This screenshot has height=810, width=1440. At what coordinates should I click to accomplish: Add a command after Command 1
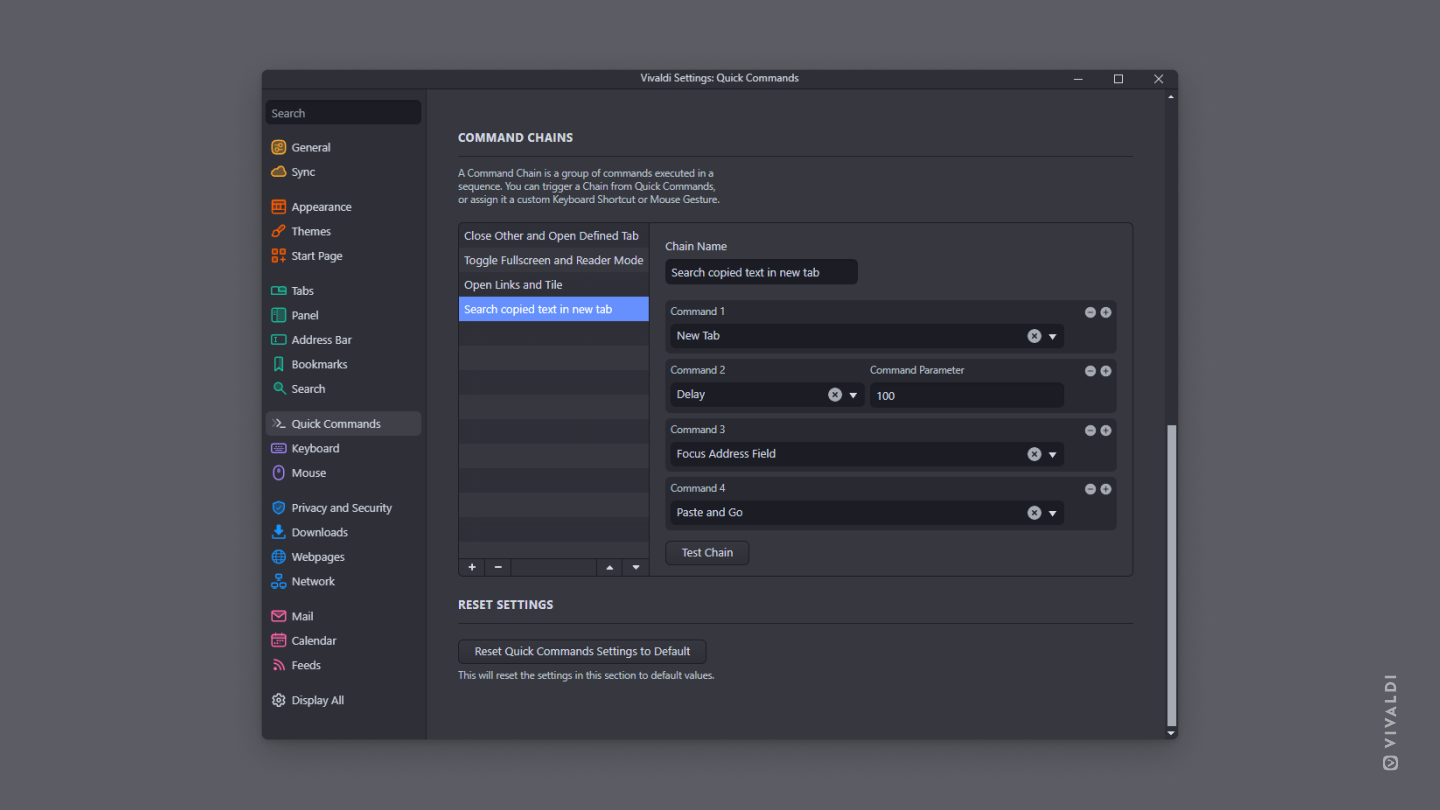coord(1106,312)
